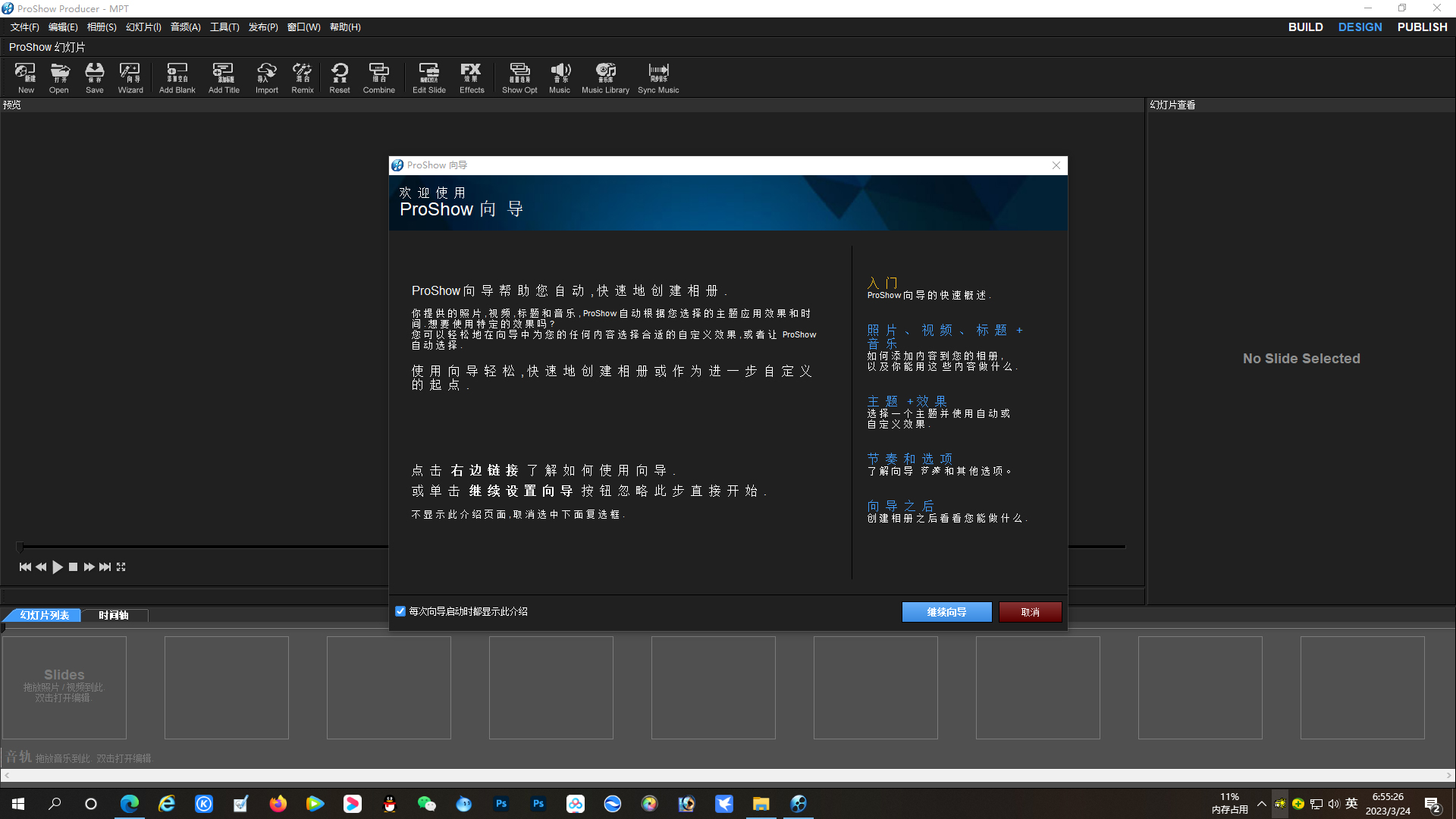Open the 照片、视频、标题+音乐 link
The image size is (1456, 819).
945,337
